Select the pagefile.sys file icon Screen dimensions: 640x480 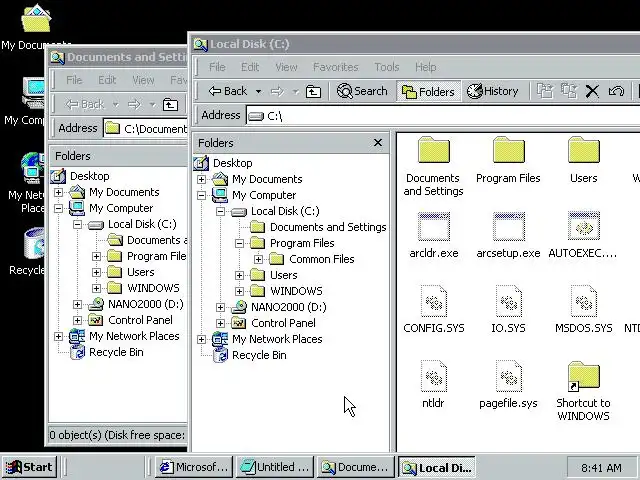(x=509, y=376)
